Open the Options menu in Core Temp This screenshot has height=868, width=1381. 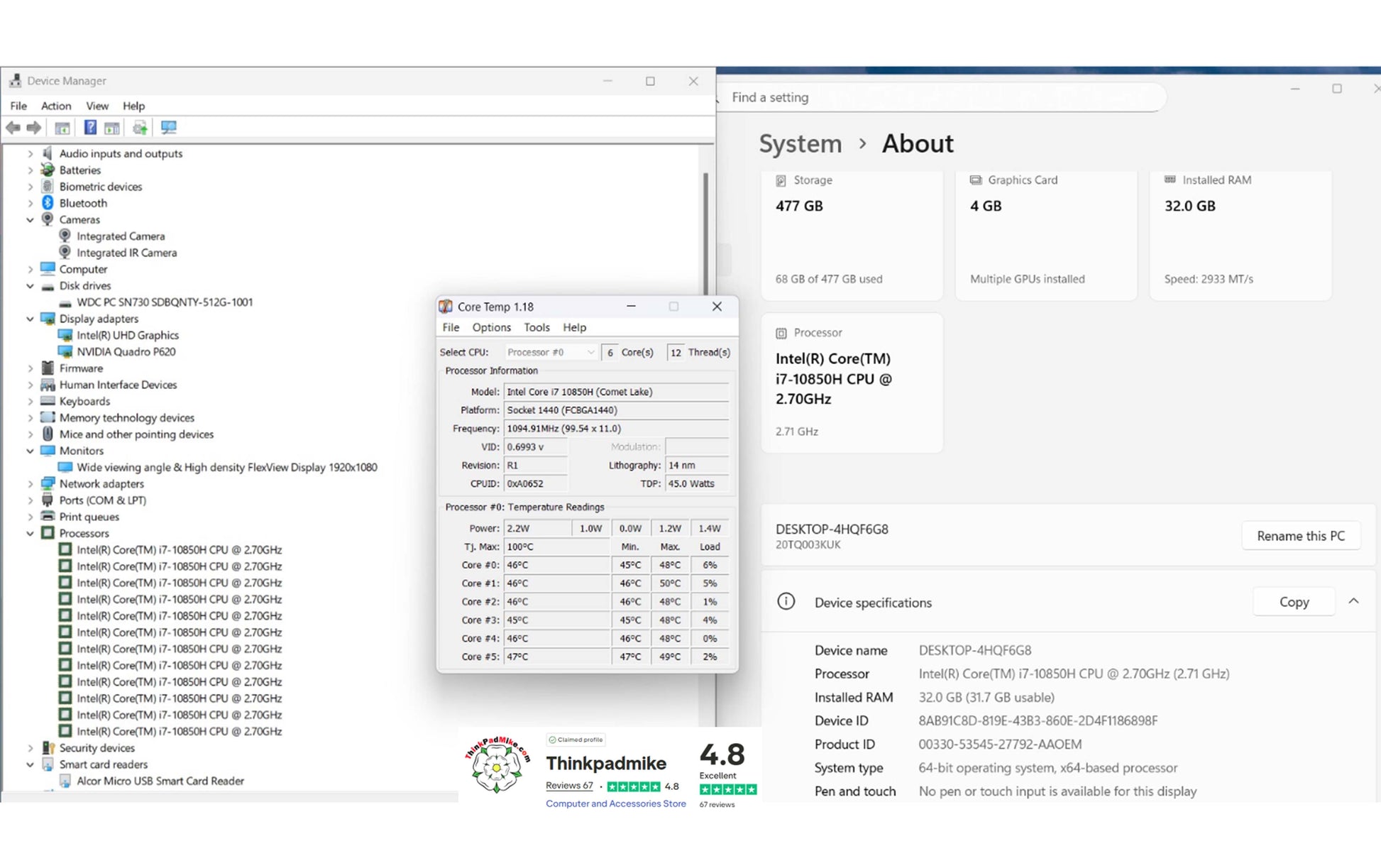pyautogui.click(x=491, y=327)
